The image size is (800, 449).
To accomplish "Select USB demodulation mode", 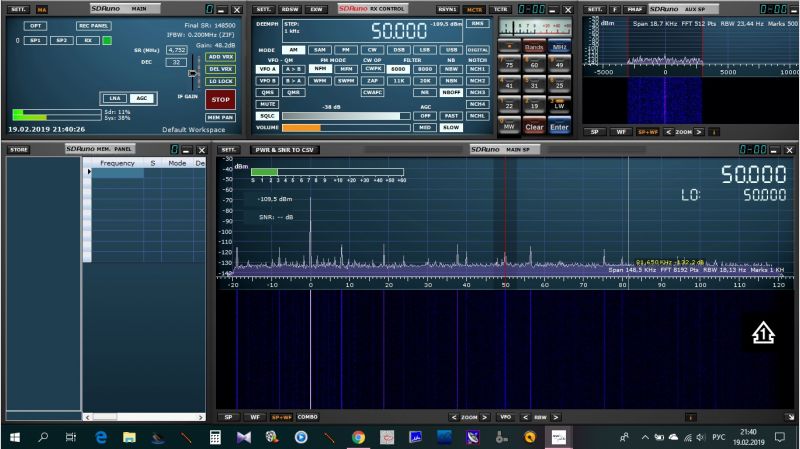I will (x=451, y=50).
